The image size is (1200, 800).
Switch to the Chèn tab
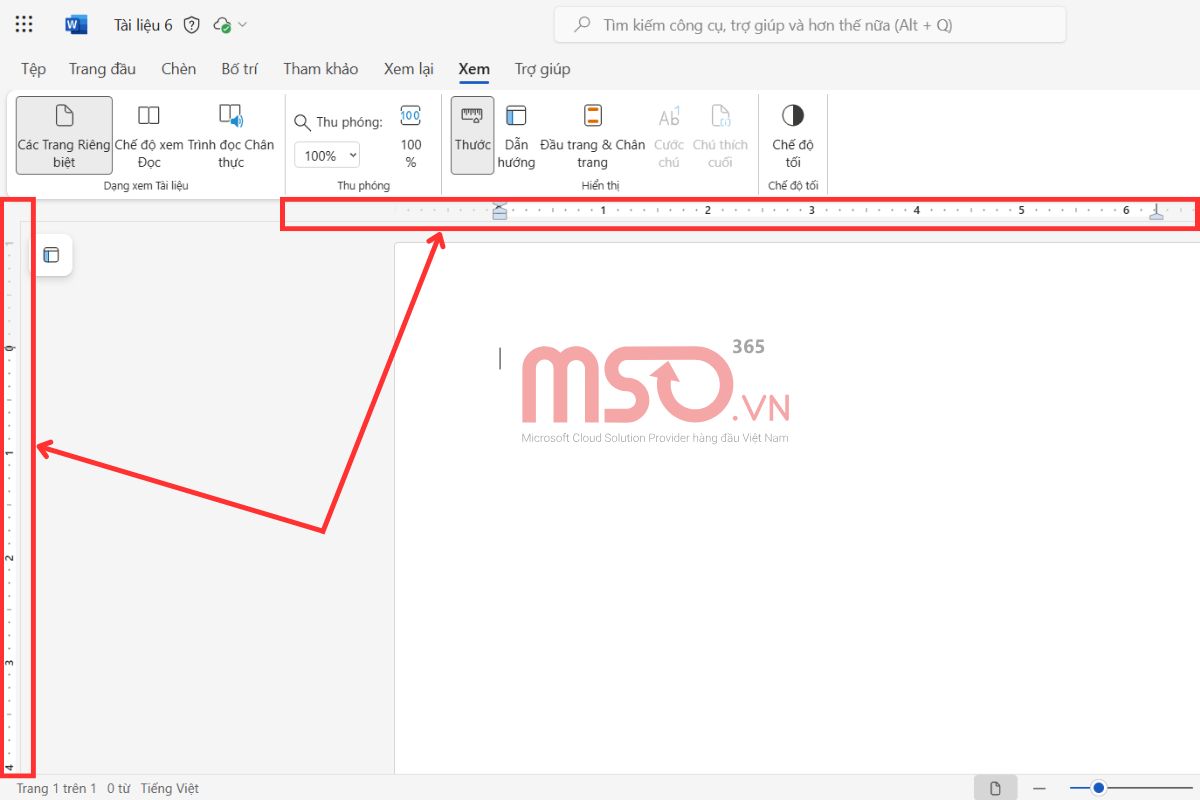[x=179, y=69]
